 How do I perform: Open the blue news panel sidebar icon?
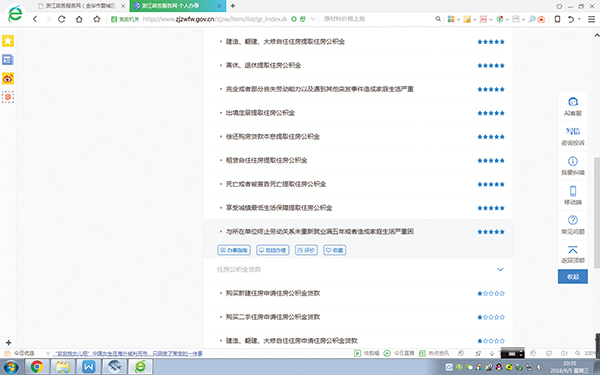pyautogui.click(x=8, y=60)
